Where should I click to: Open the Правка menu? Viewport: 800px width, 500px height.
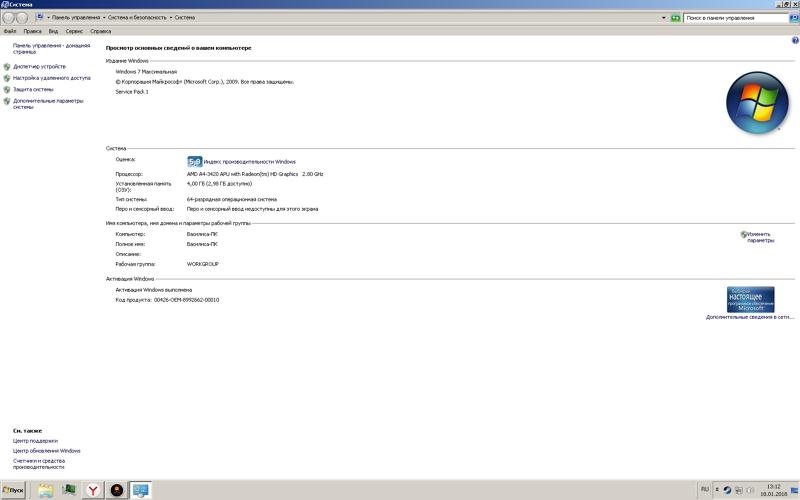(x=32, y=32)
